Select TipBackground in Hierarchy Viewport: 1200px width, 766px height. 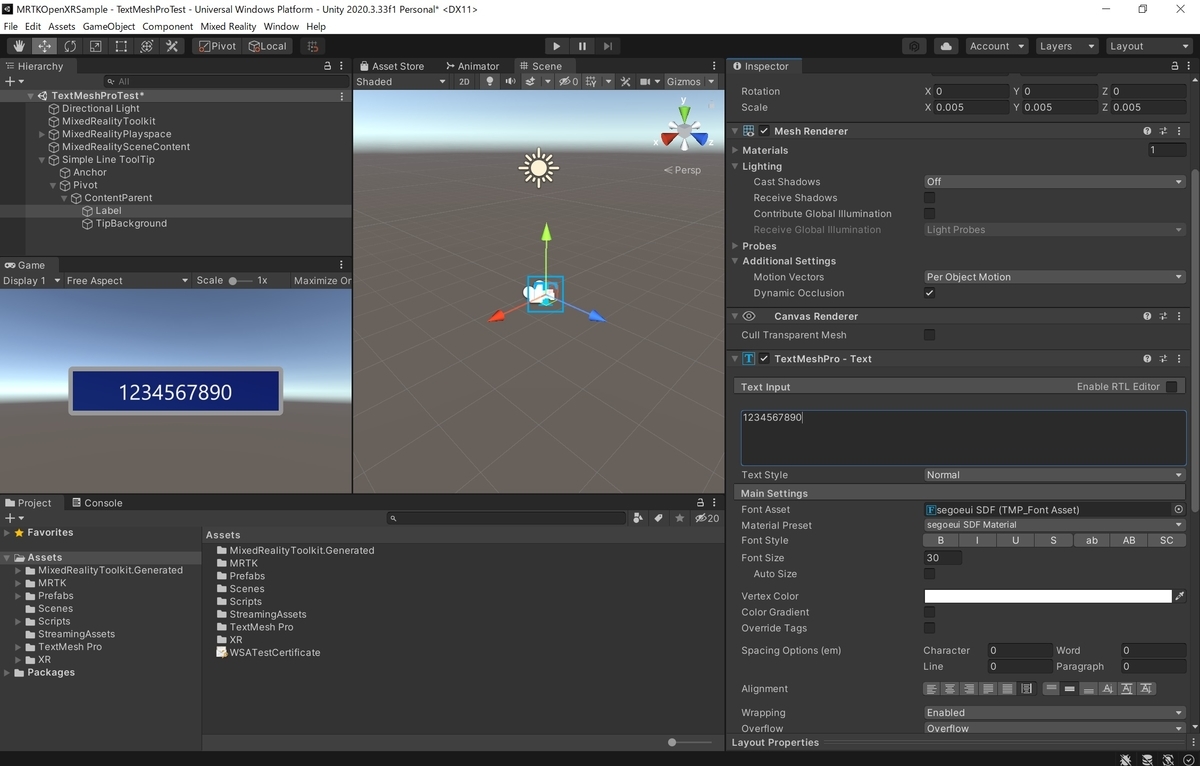(131, 224)
